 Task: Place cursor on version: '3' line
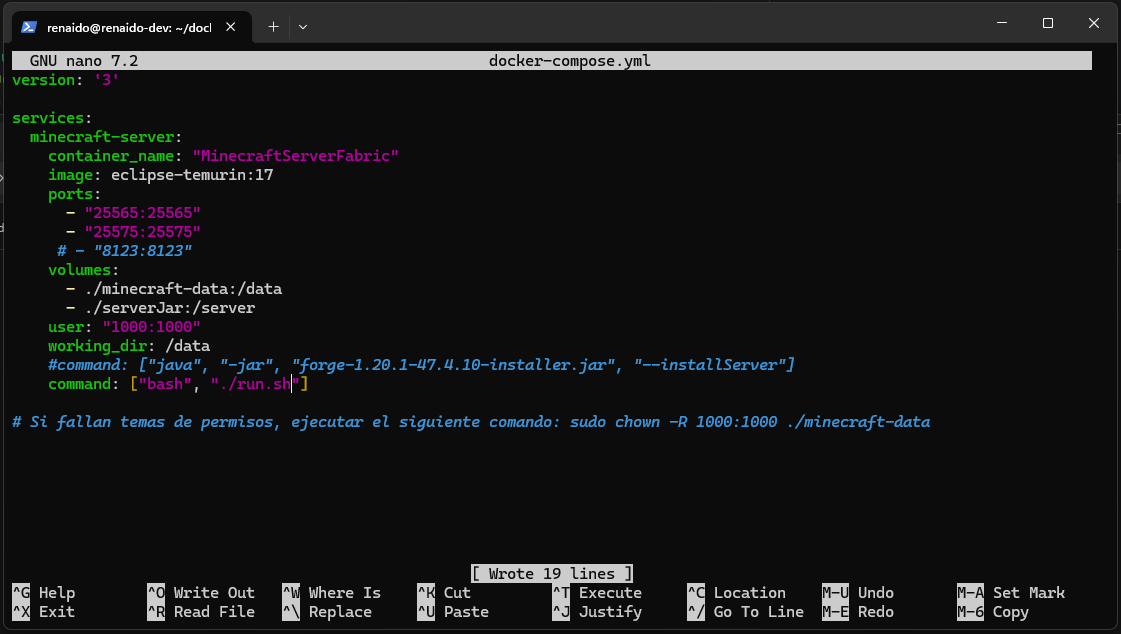(x=65, y=80)
